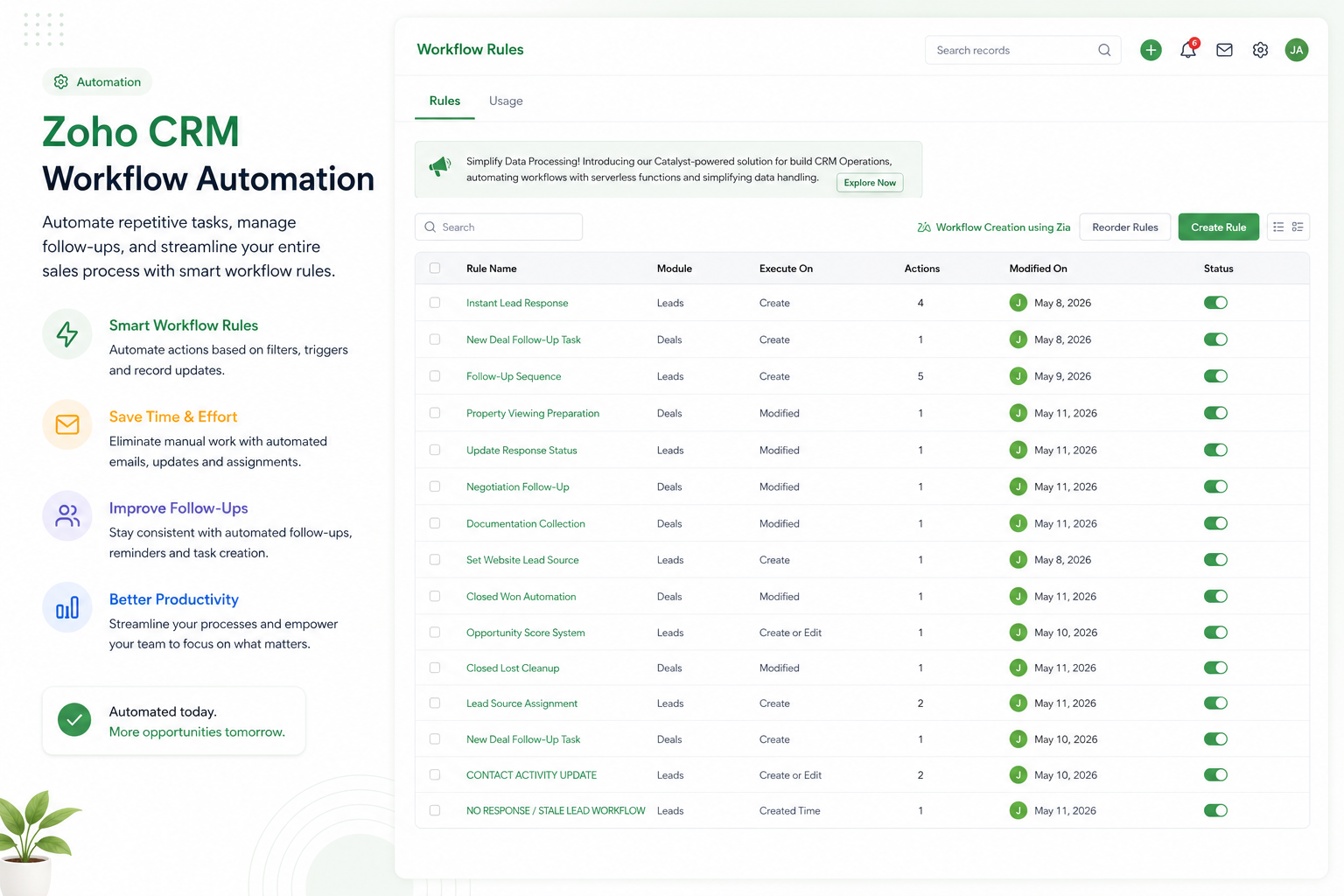The height and width of the screenshot is (896, 1344).
Task: Switch to the plain list view icon
Action: click(x=1278, y=227)
